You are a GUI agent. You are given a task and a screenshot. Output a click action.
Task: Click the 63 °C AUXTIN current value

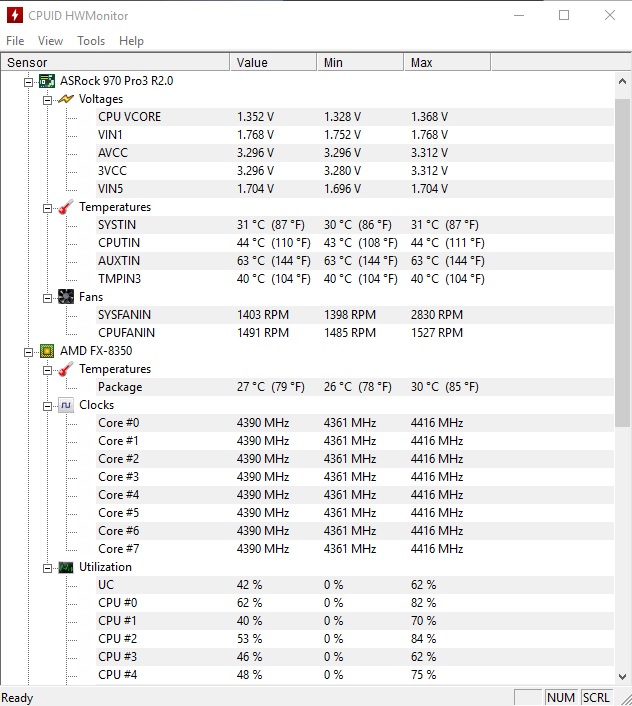click(x=274, y=261)
